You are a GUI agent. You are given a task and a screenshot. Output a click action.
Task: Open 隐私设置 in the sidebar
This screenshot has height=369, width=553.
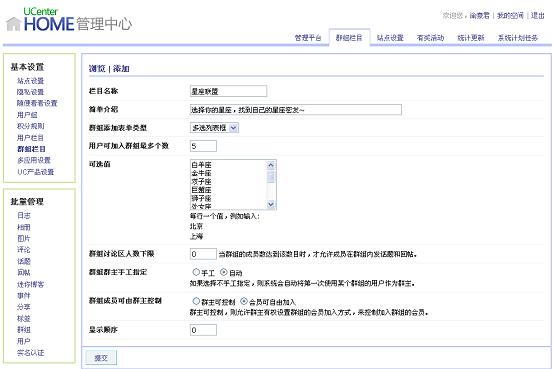(x=30, y=92)
